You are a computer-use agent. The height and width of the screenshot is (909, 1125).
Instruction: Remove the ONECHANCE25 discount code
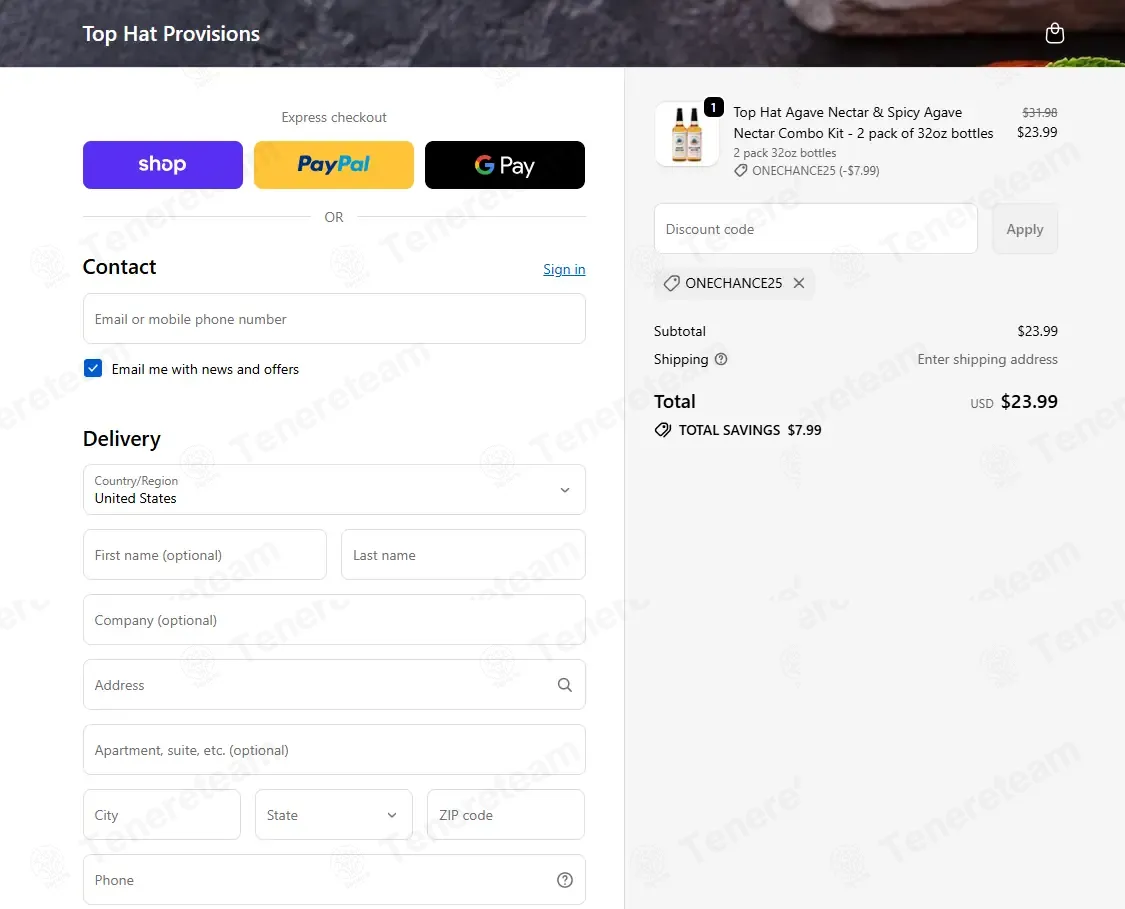pos(799,283)
